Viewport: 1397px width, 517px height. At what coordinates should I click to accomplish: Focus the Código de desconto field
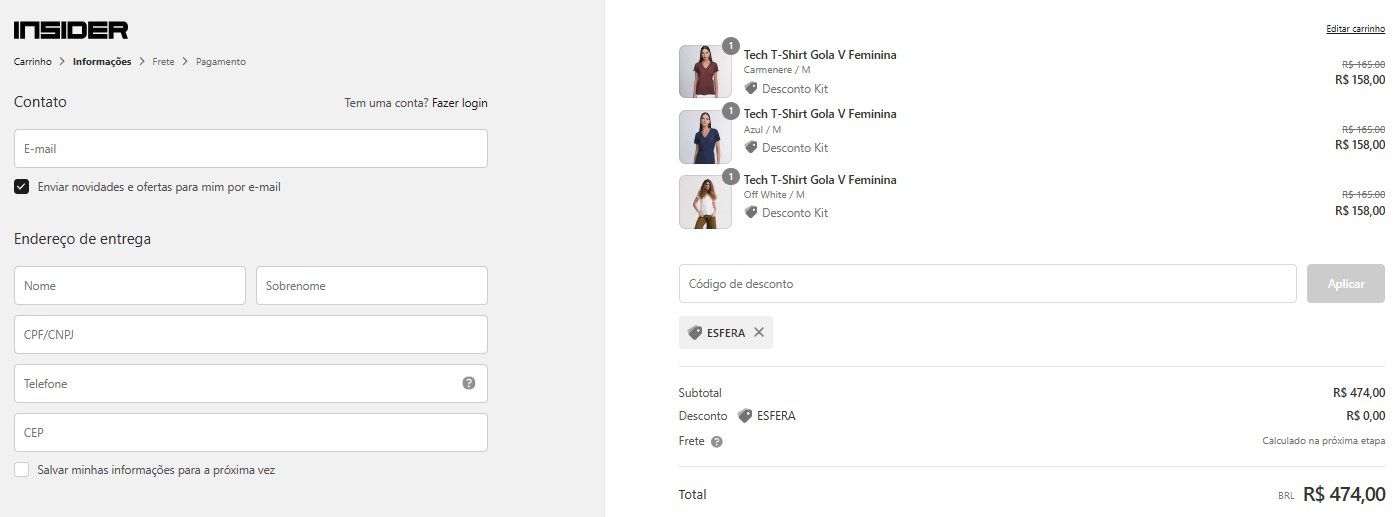[988, 284]
